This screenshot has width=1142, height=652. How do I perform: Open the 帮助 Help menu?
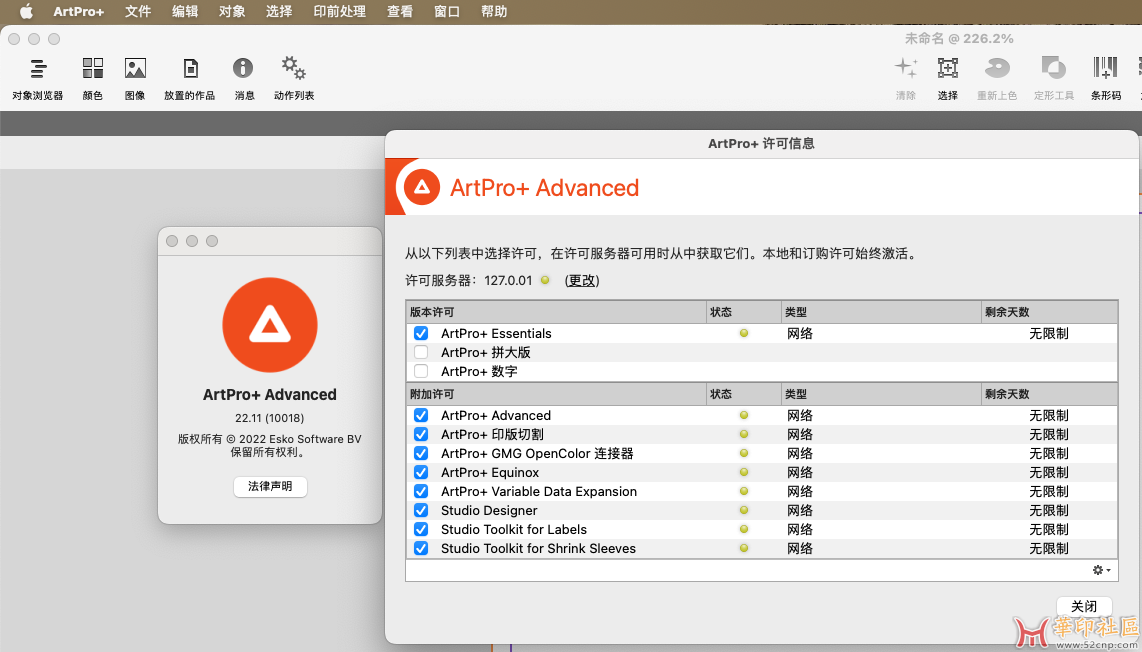pos(494,12)
